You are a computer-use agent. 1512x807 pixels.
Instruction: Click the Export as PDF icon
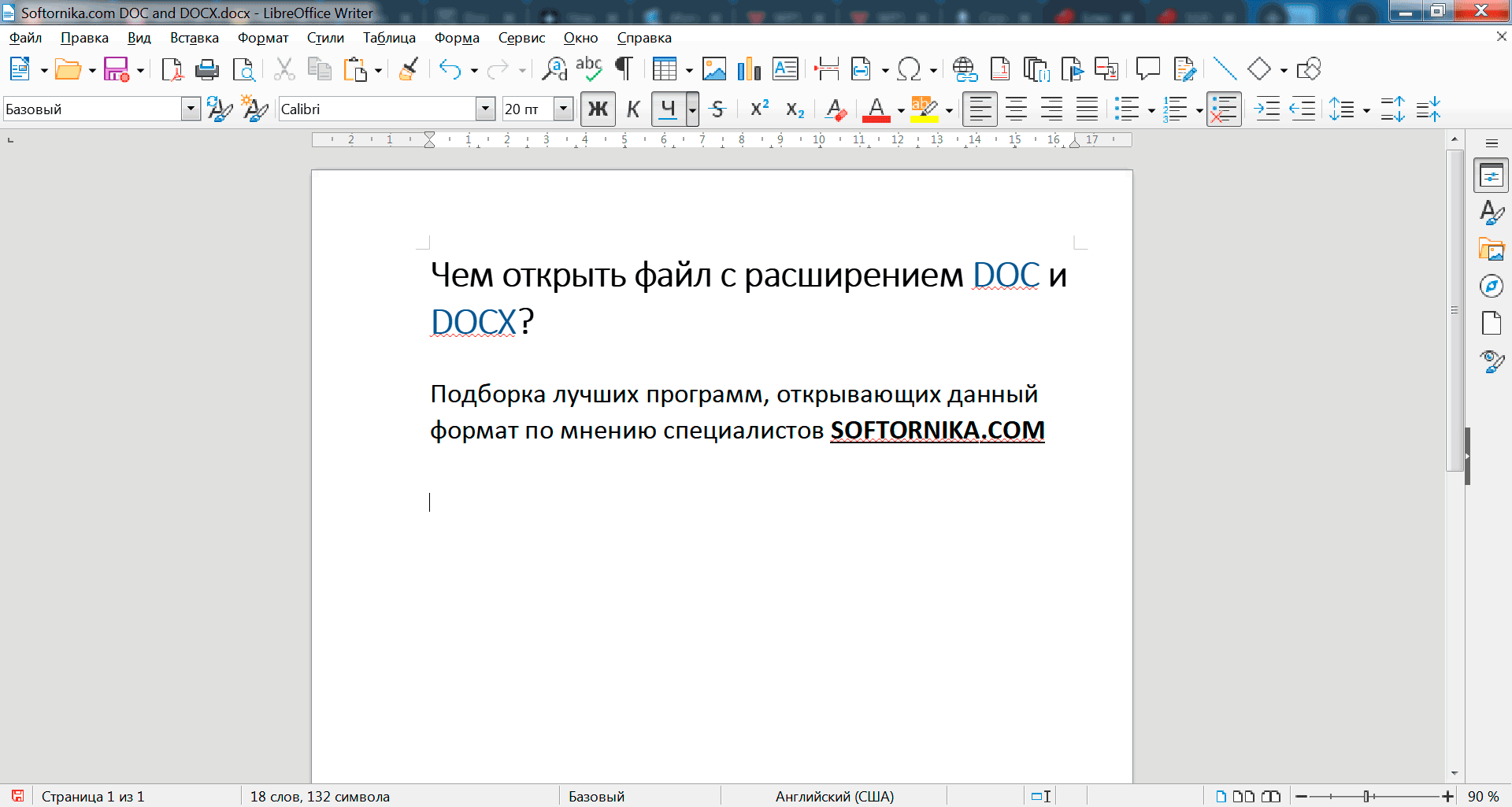point(171,70)
